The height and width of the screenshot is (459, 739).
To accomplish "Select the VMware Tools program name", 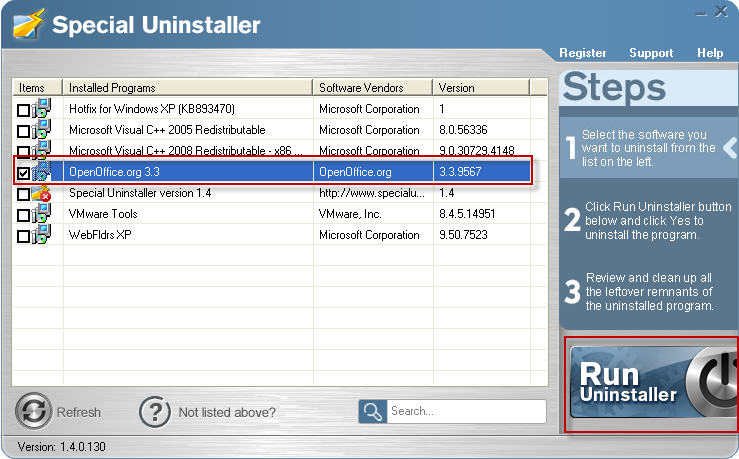I will [103, 214].
